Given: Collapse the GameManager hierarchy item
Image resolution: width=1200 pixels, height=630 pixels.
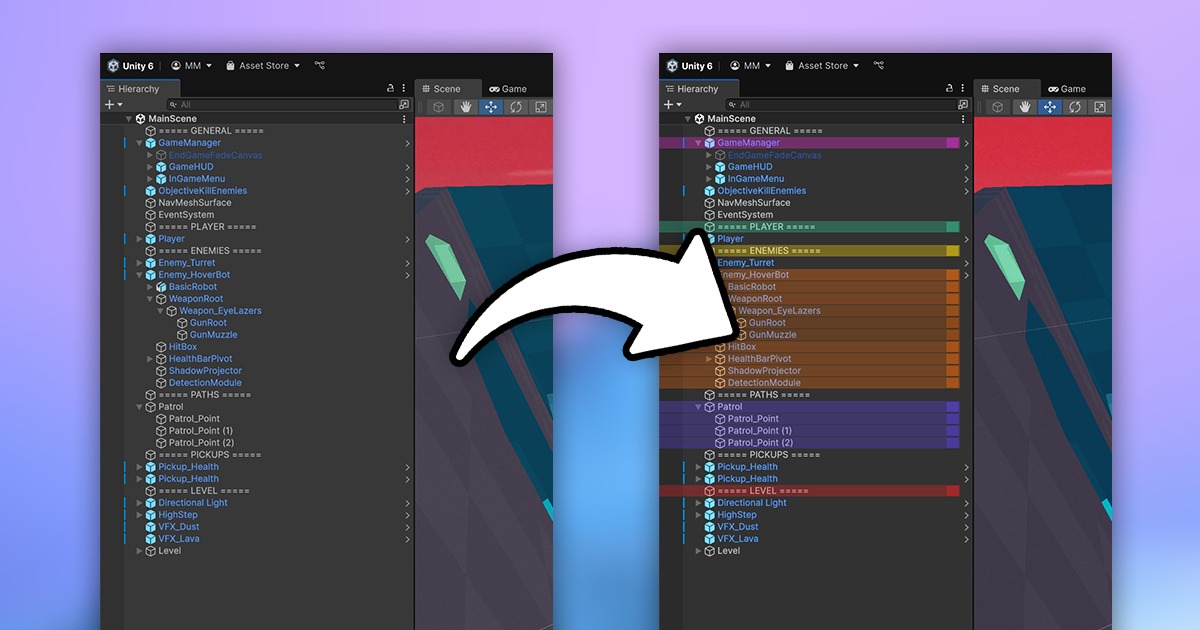Looking at the screenshot, I should tap(140, 142).
